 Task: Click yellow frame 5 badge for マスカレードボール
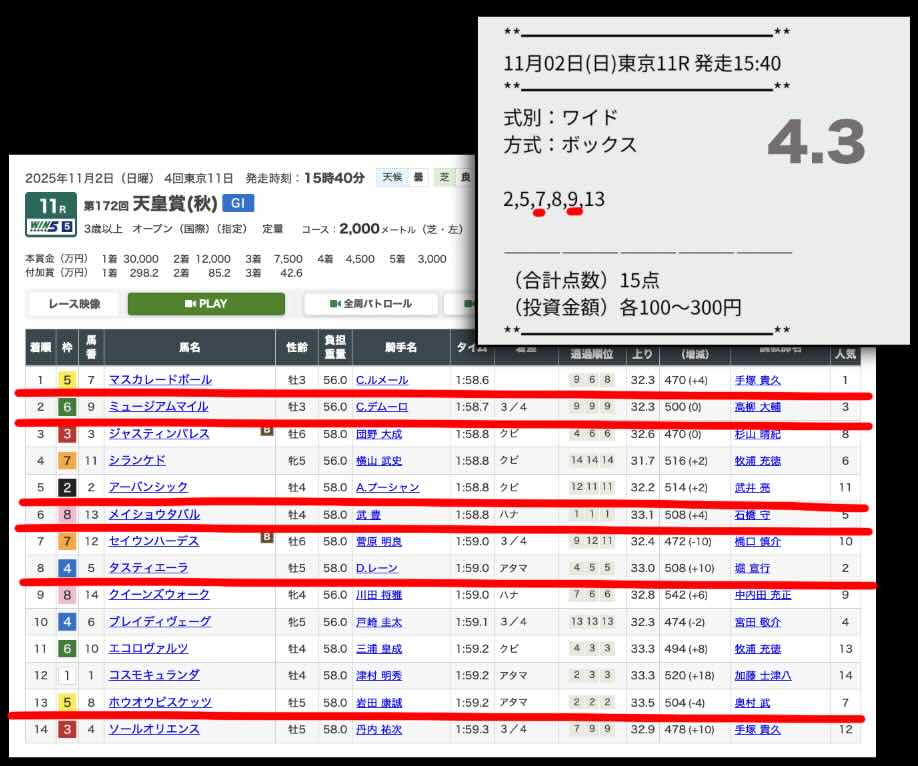click(66, 380)
